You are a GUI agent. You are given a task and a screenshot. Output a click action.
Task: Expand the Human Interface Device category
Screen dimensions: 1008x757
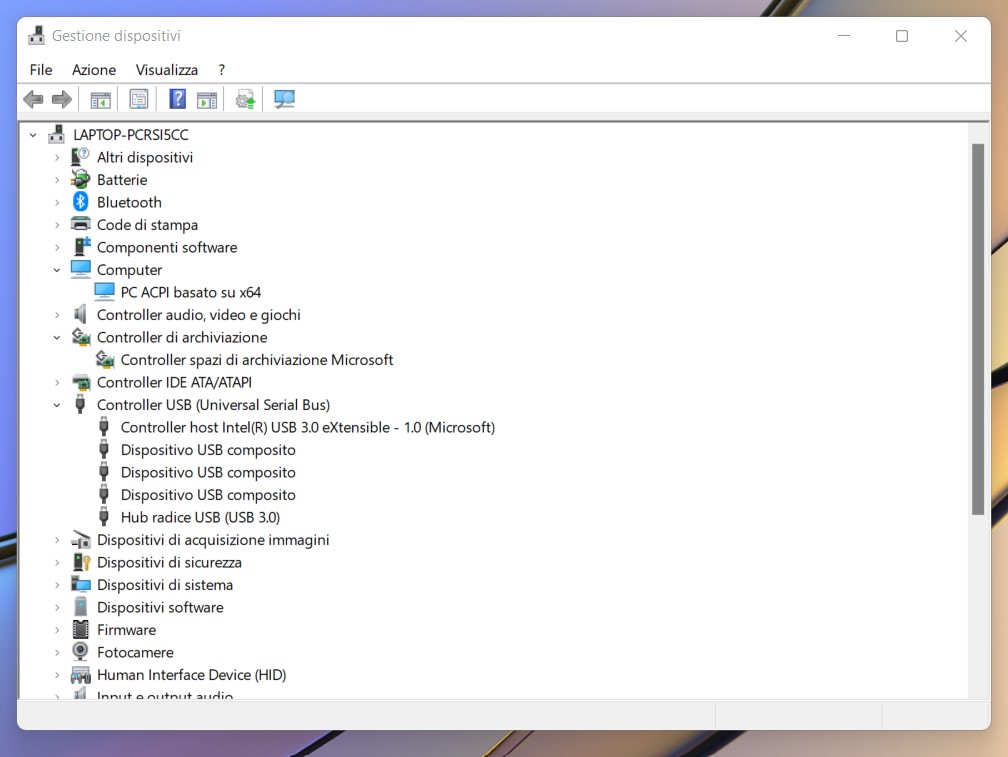57,675
